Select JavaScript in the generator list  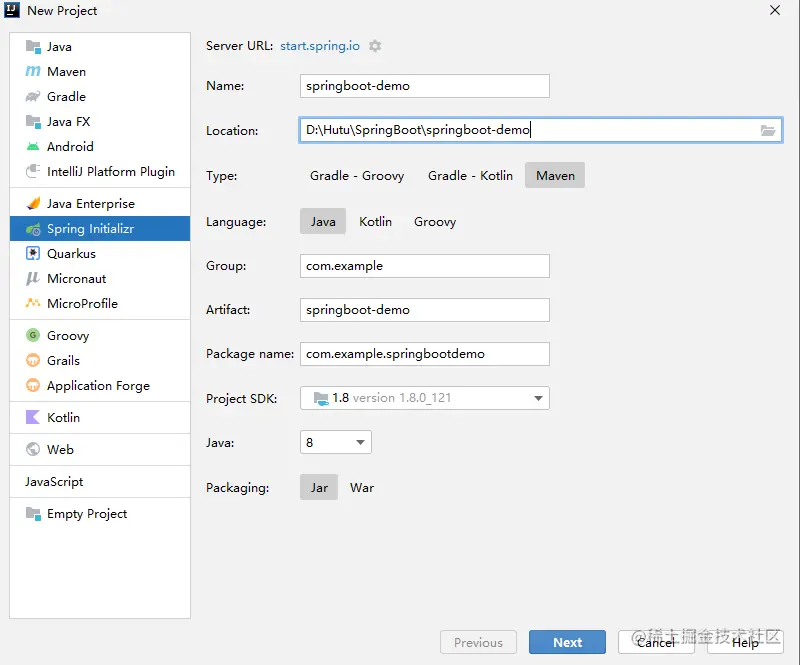click(100, 481)
